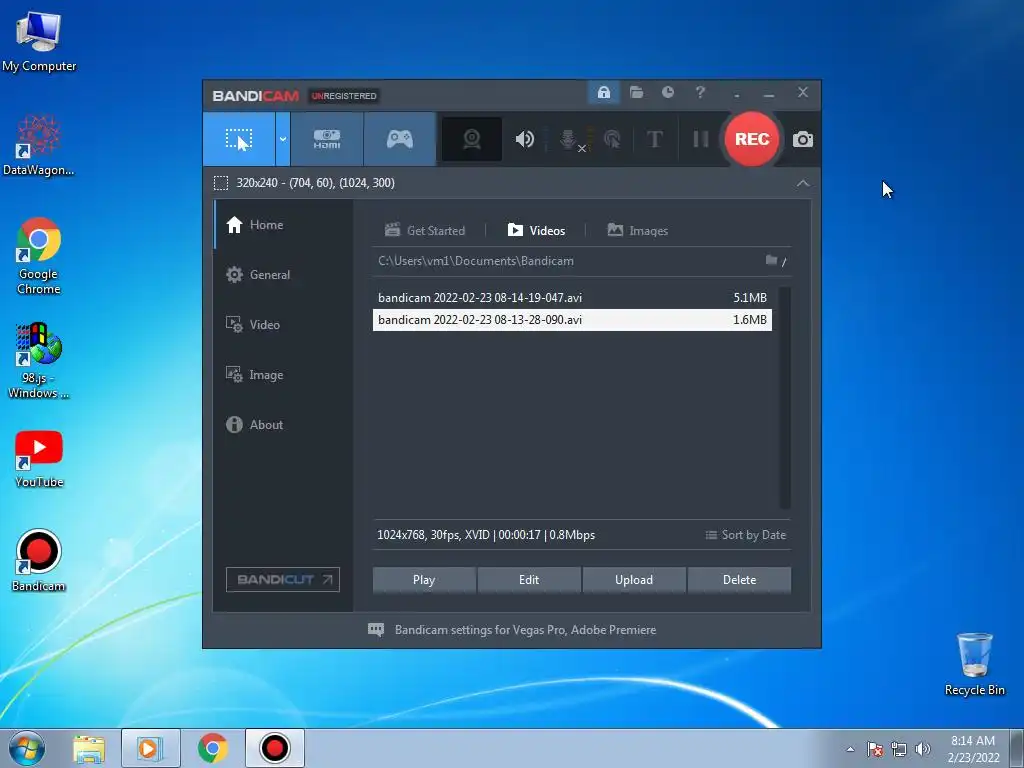Click the pause recording icon
Image resolution: width=1024 pixels, height=768 pixels.
click(x=701, y=139)
